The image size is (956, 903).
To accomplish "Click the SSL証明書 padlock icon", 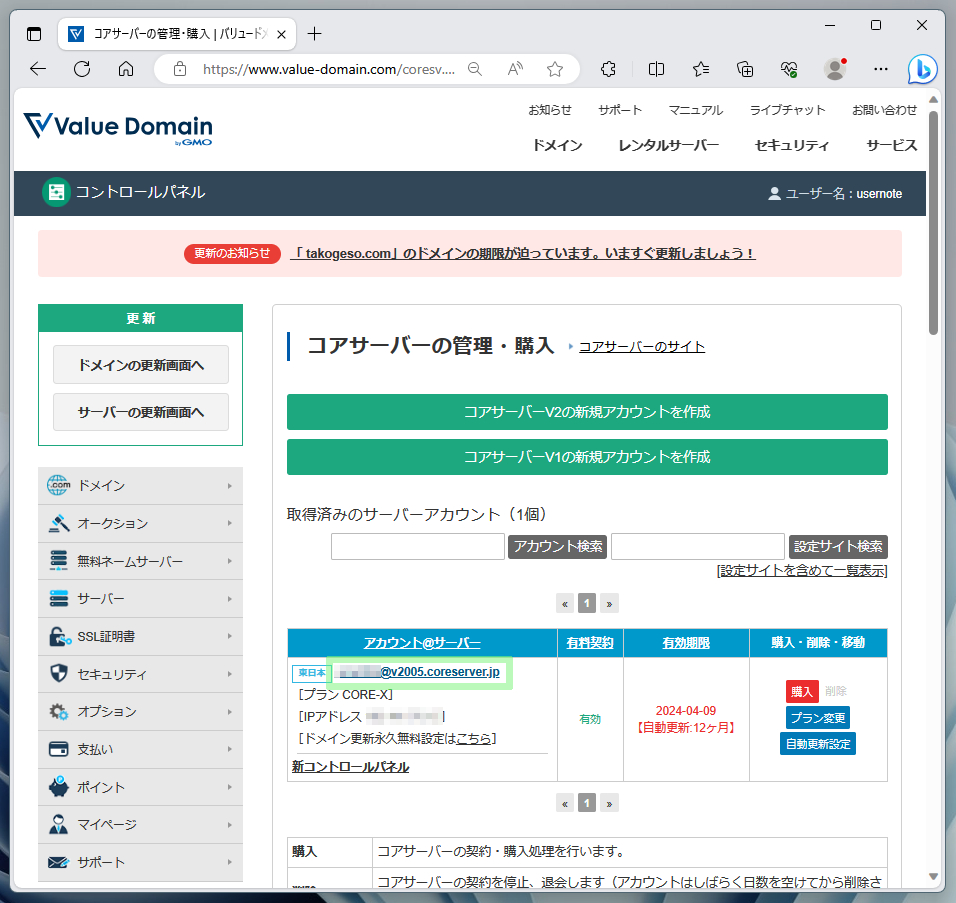I will tap(59, 636).
